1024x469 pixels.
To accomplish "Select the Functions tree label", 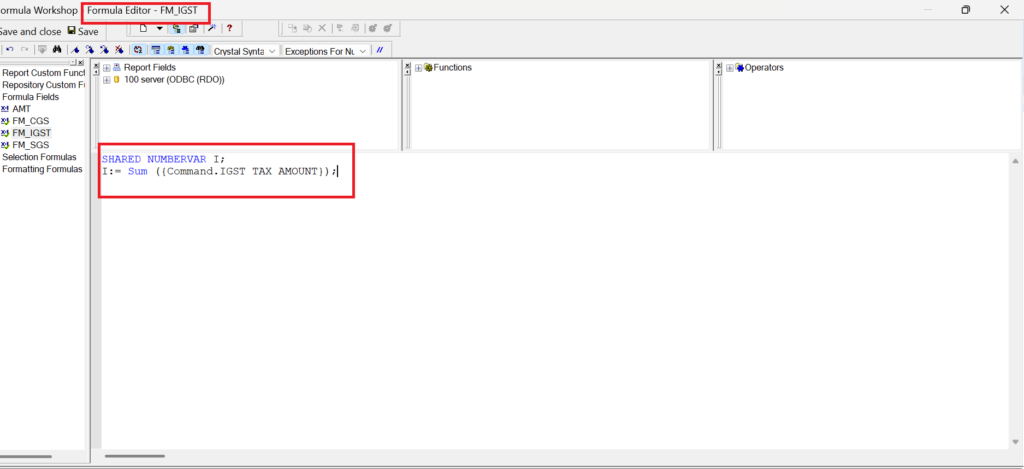I will (x=453, y=67).
